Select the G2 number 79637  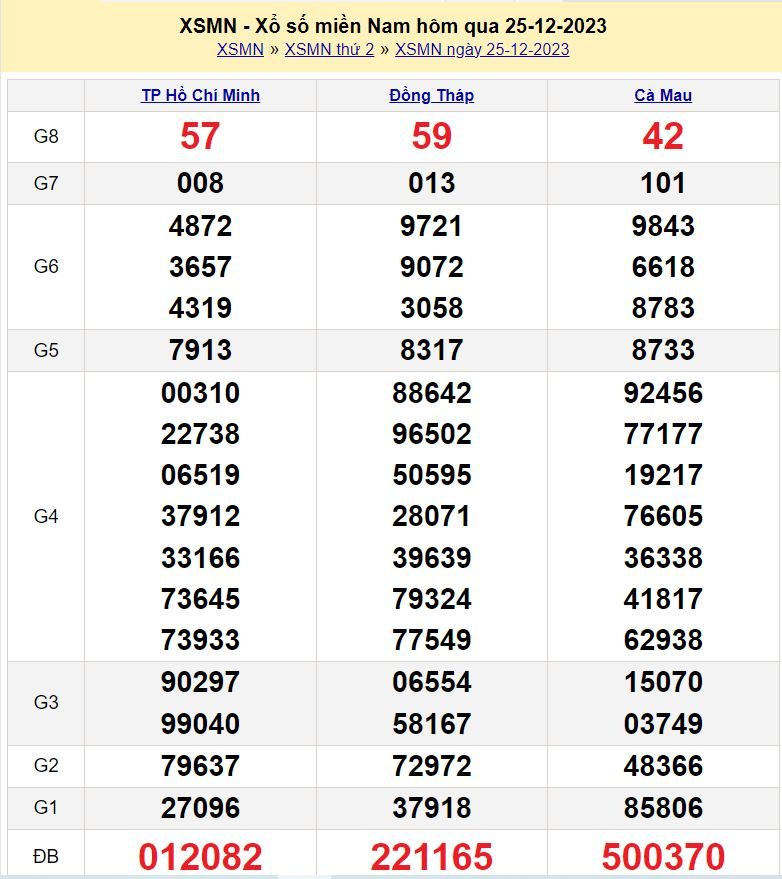tap(200, 766)
